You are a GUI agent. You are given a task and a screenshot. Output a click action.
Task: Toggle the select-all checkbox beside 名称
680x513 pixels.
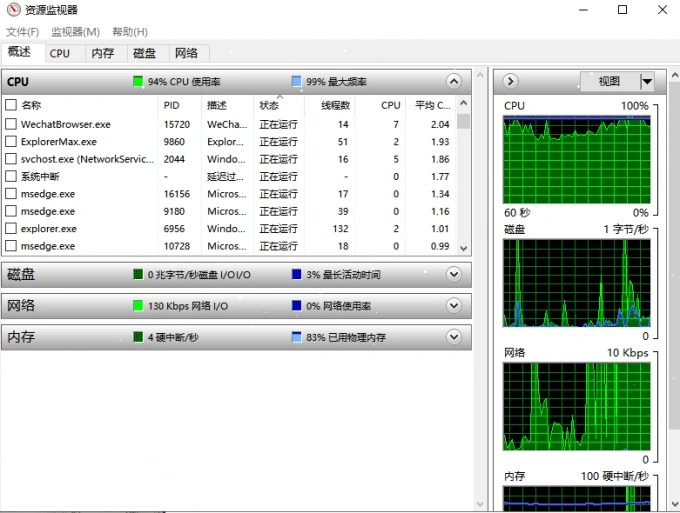pyautogui.click(x=11, y=105)
